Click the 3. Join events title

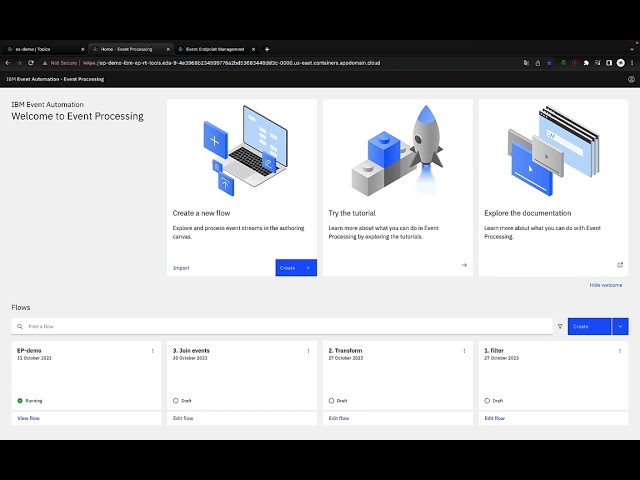[x=191, y=351]
